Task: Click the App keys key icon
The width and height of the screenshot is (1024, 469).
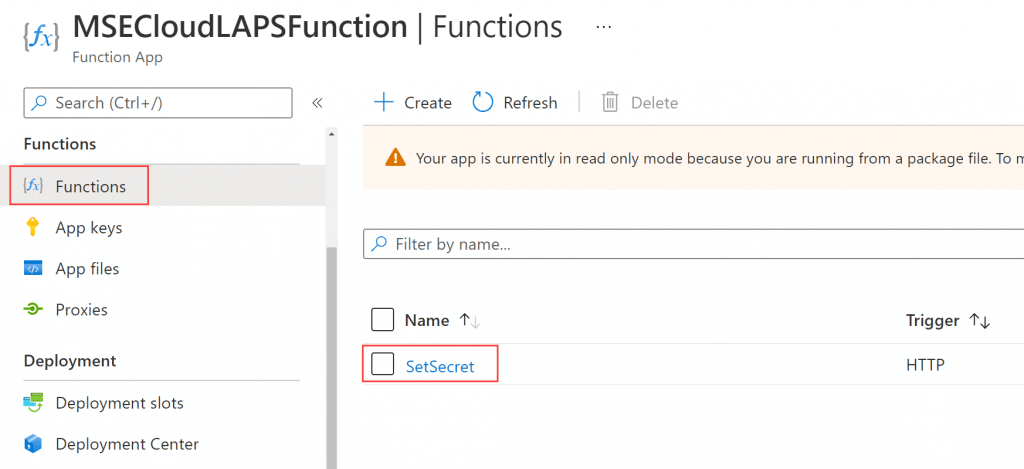Action: point(33,227)
